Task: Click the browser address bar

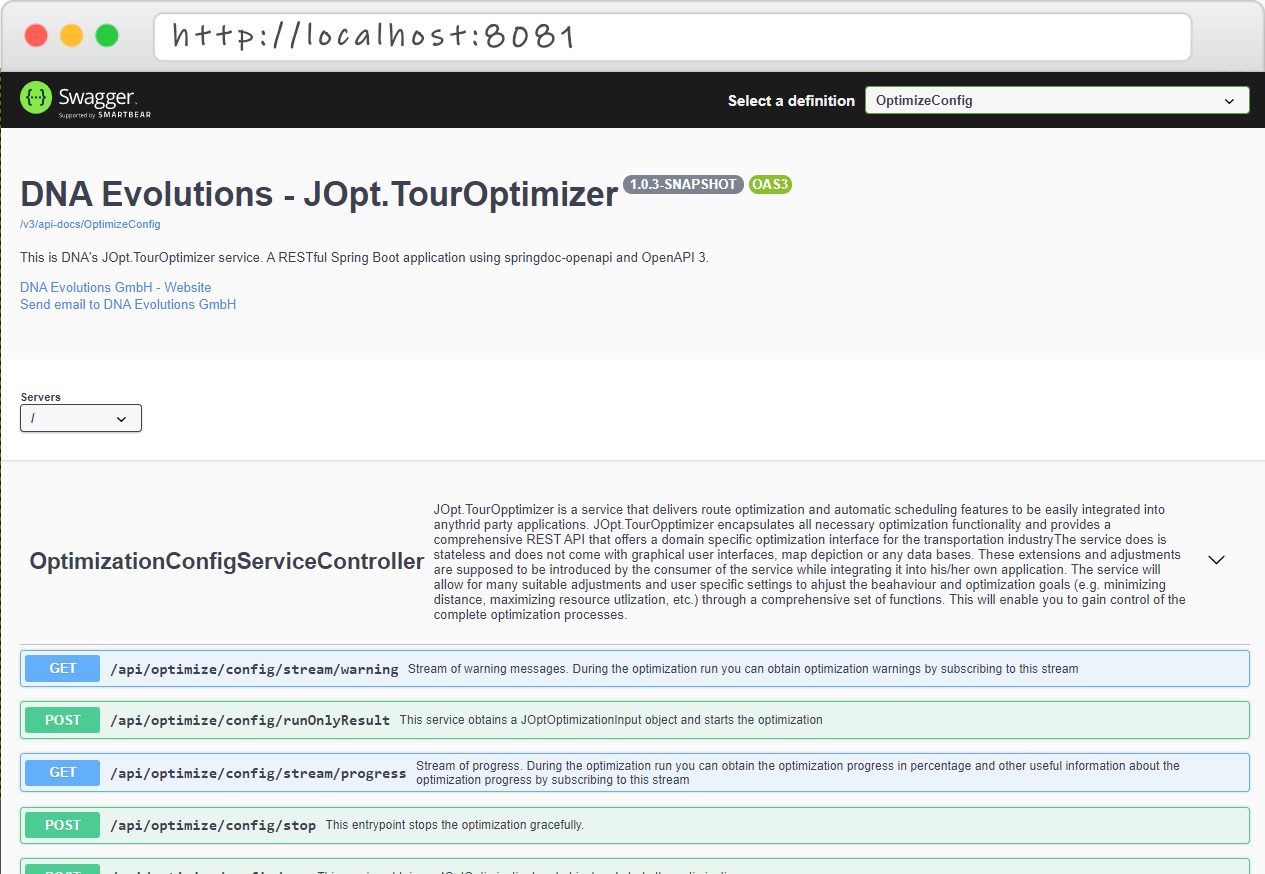Action: point(672,36)
